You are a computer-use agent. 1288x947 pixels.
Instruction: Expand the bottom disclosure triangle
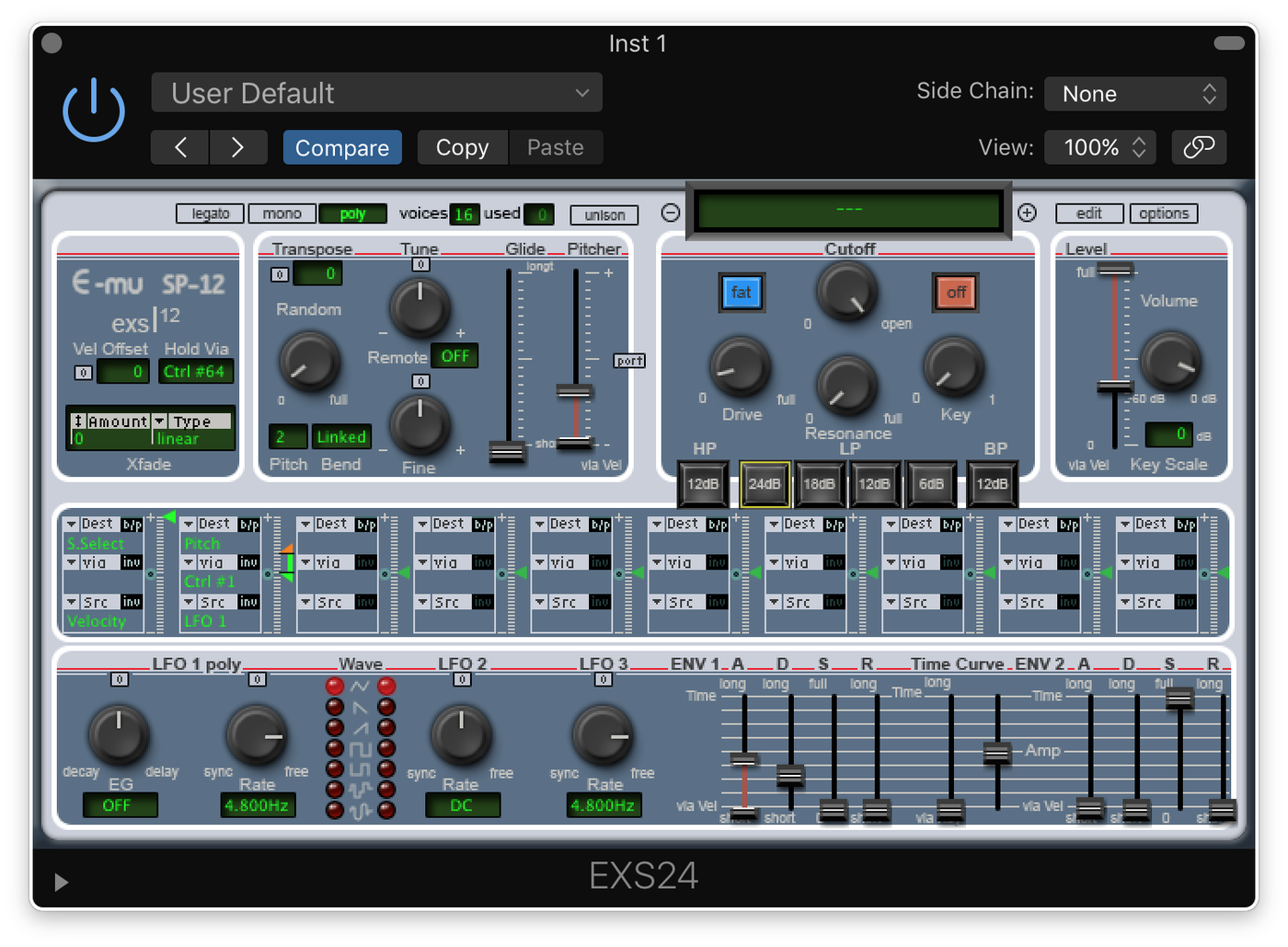[x=61, y=883]
